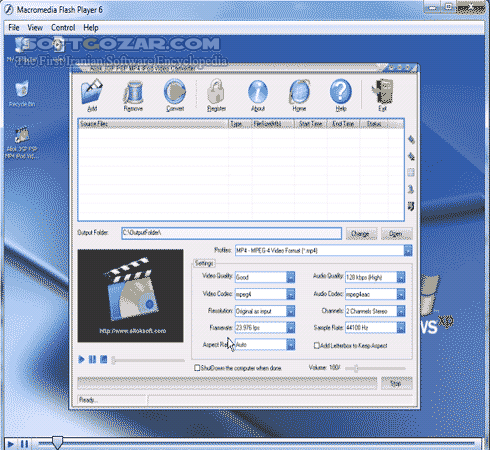This screenshot has width=490, height=450.
Task: Click the Stop button next to progress bar
Action: click(396, 383)
